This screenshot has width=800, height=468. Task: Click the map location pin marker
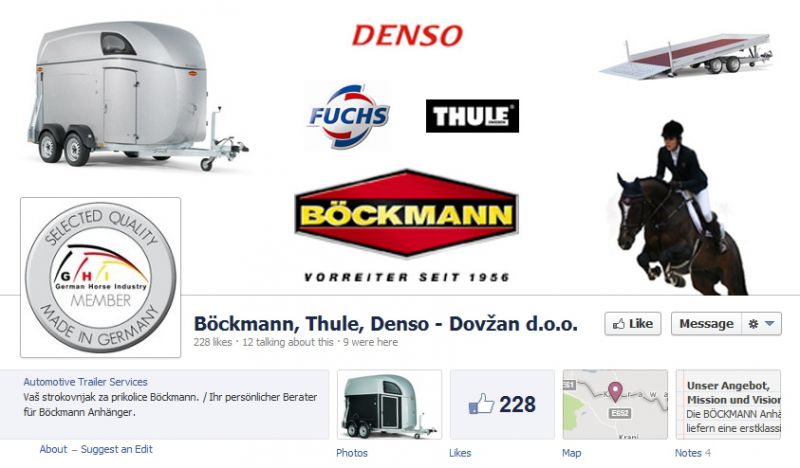click(615, 391)
